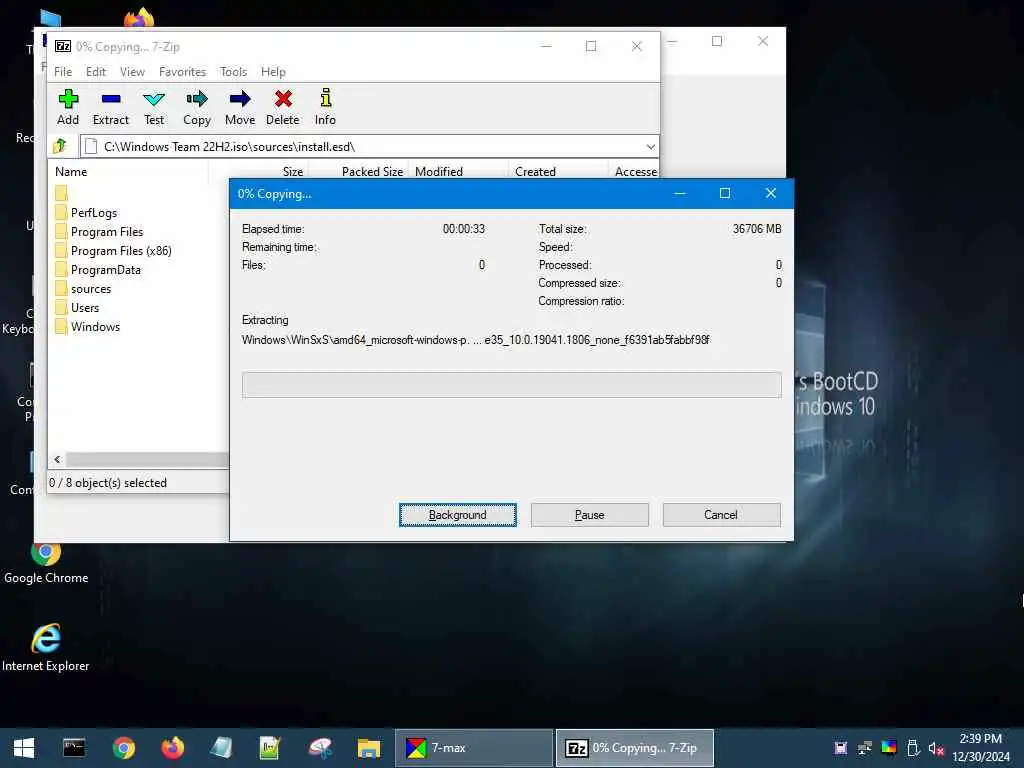
Task: Expand the address path dropdown
Action: point(650,146)
